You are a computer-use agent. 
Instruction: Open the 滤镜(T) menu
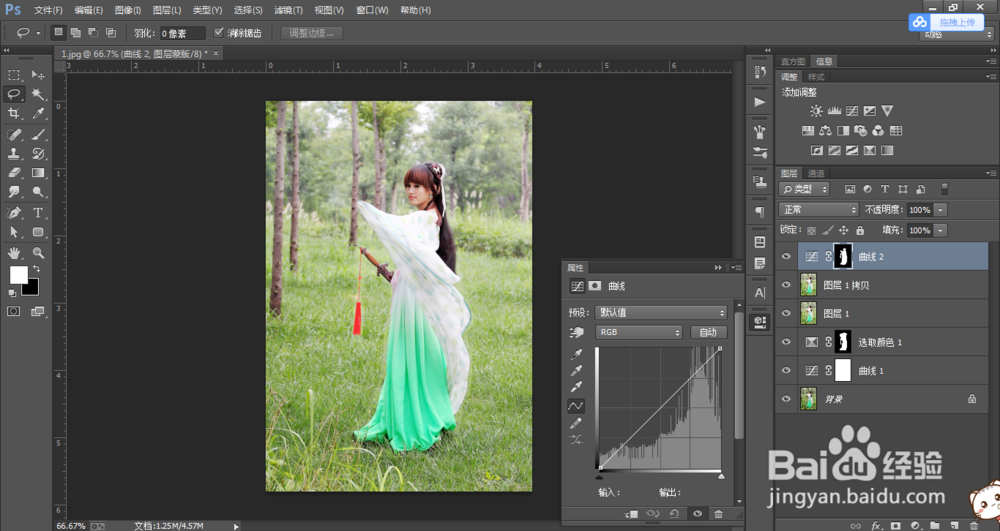click(x=288, y=10)
